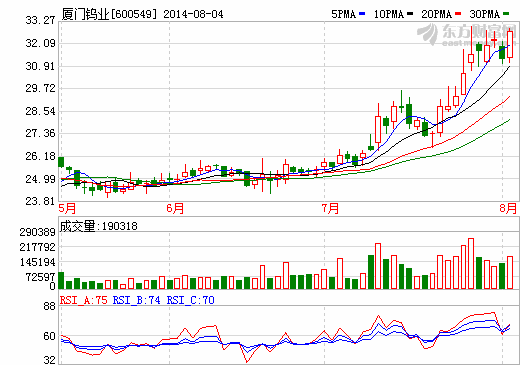
Task: Click the 6月 month marker
Action: coord(175,208)
